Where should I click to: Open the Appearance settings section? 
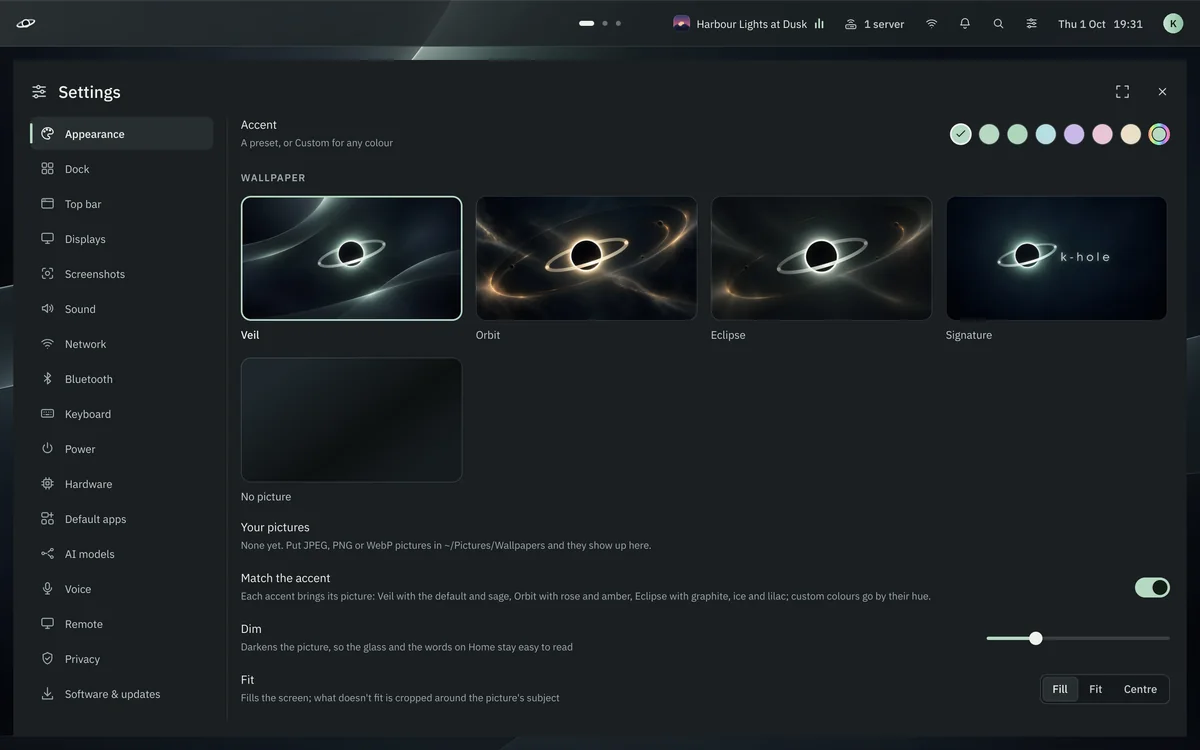[x=121, y=134]
